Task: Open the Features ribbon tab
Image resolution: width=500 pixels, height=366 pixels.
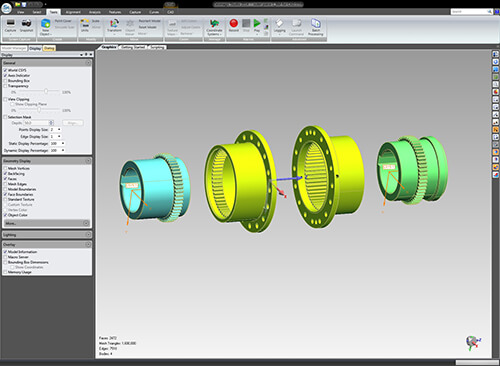Action: pos(115,12)
